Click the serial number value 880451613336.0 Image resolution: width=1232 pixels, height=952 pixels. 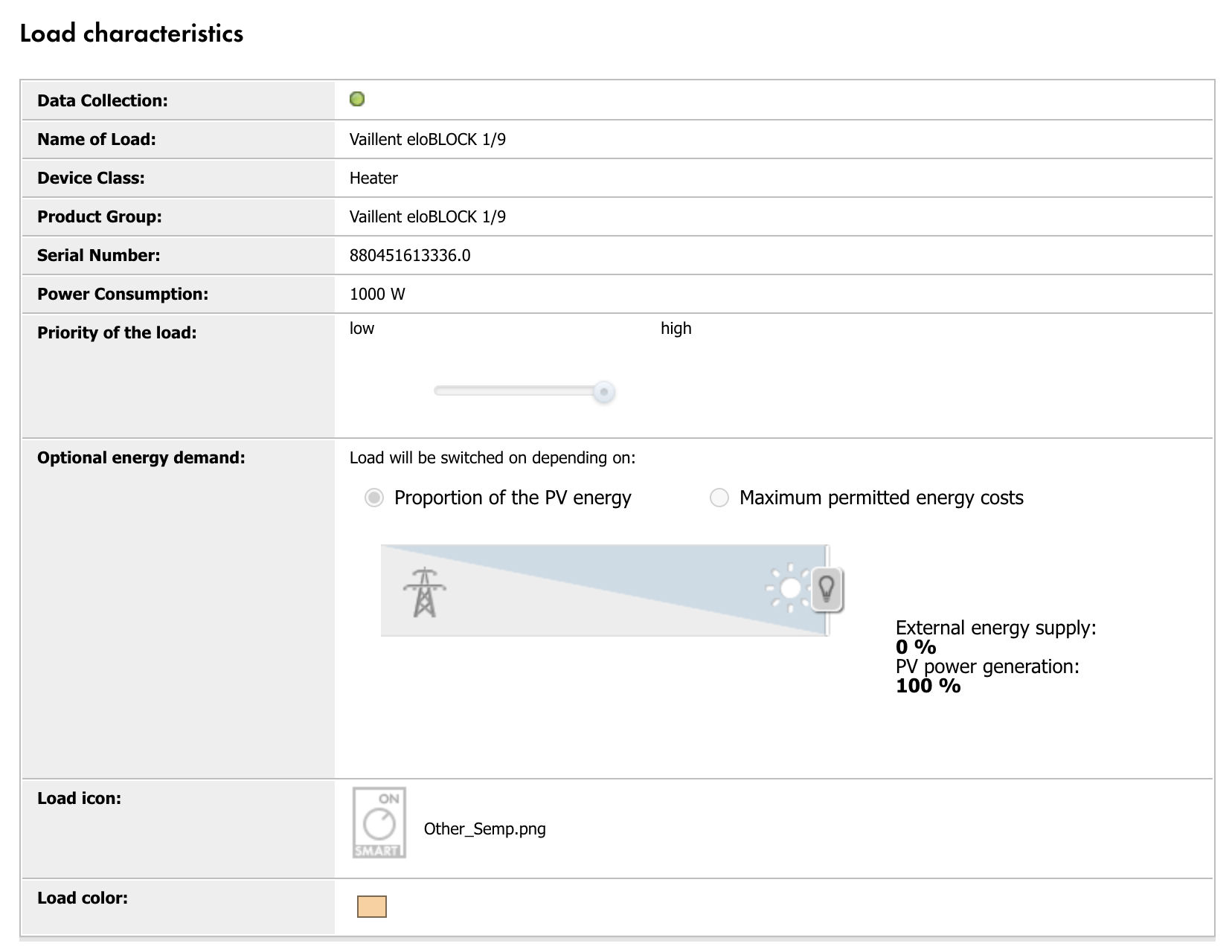click(410, 256)
